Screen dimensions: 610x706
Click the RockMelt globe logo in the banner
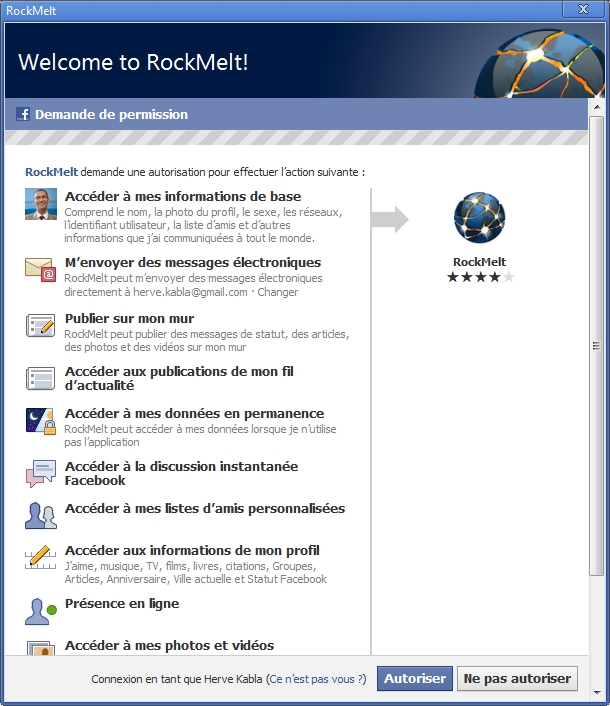540,63
